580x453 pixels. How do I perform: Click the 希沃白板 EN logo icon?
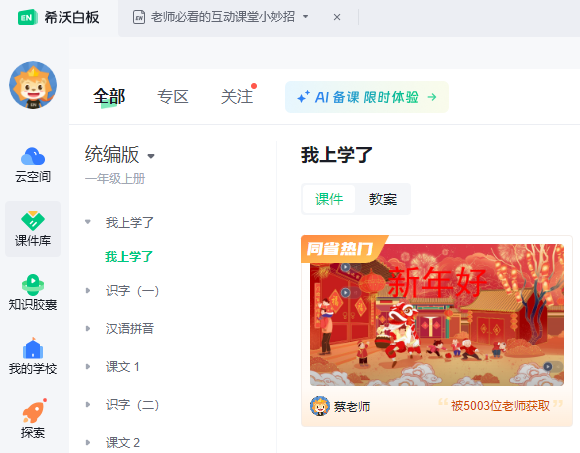[x=28, y=17]
